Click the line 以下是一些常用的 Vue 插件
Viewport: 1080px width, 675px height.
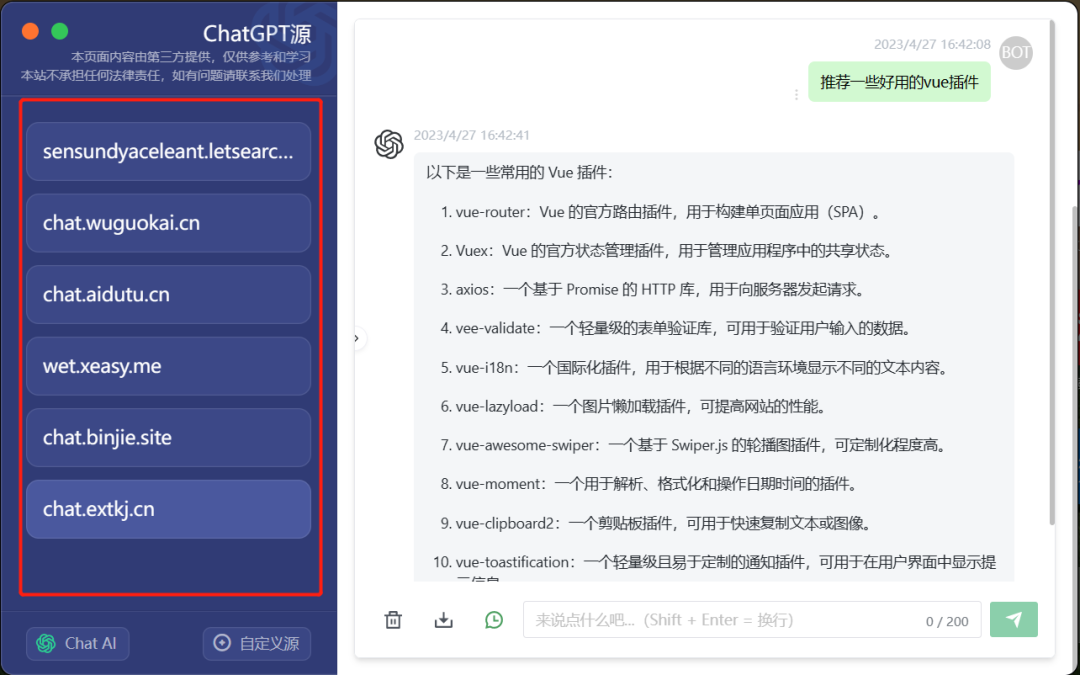tap(519, 172)
